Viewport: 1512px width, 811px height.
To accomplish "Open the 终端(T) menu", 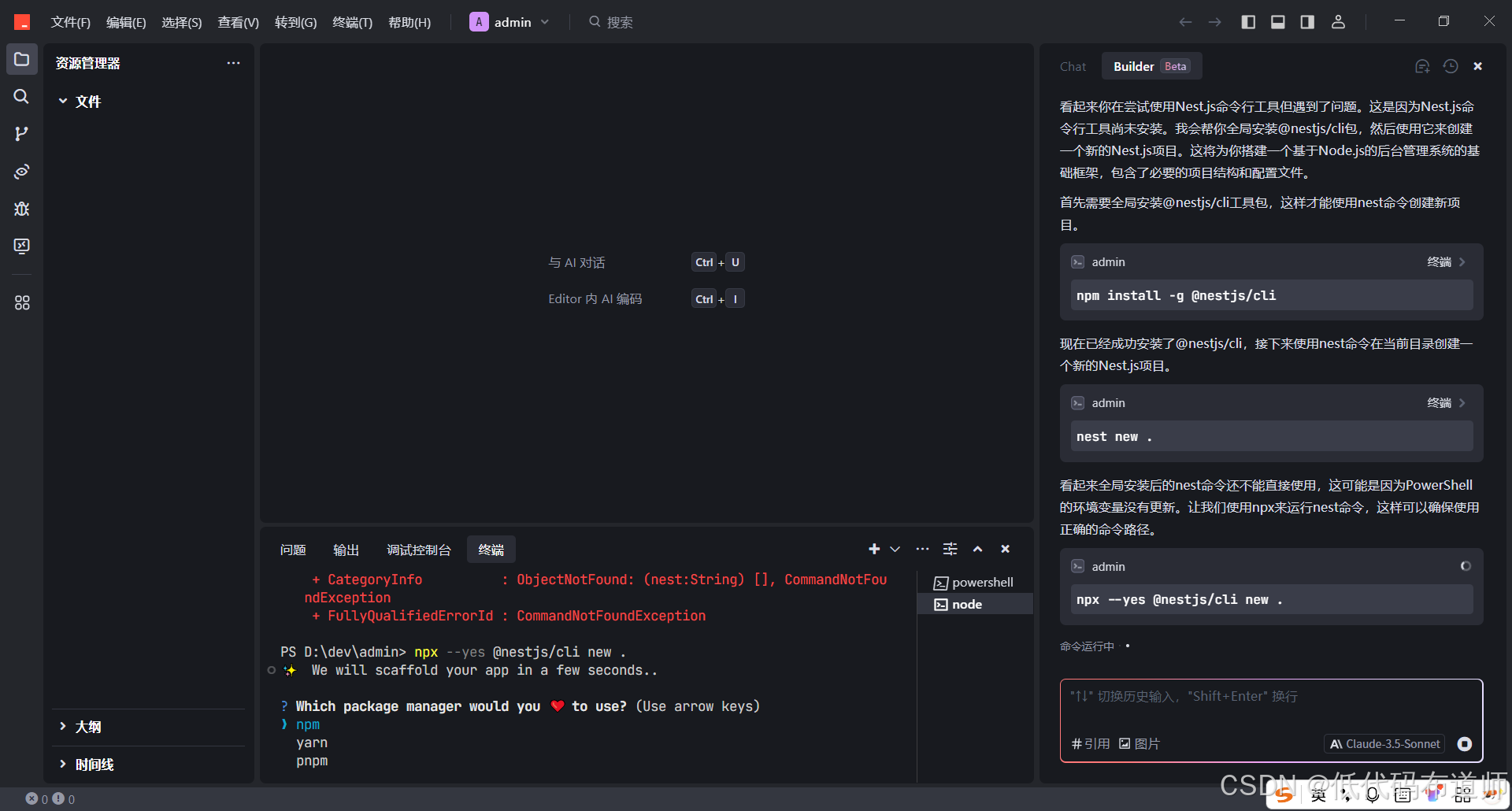I will 353,22.
